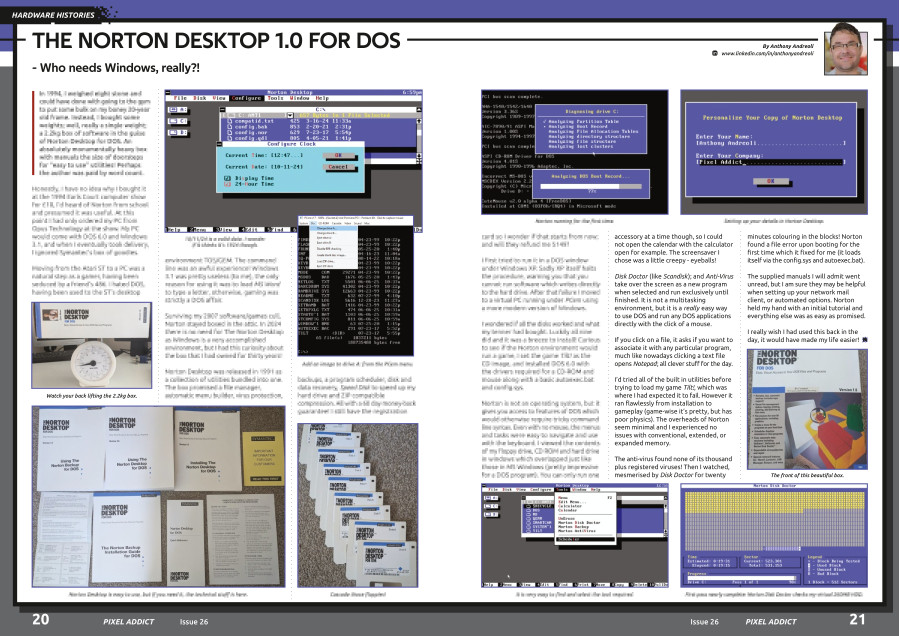Select Edit Menu... in Tools menu
This screenshot has height=636, width=900.
572,502
